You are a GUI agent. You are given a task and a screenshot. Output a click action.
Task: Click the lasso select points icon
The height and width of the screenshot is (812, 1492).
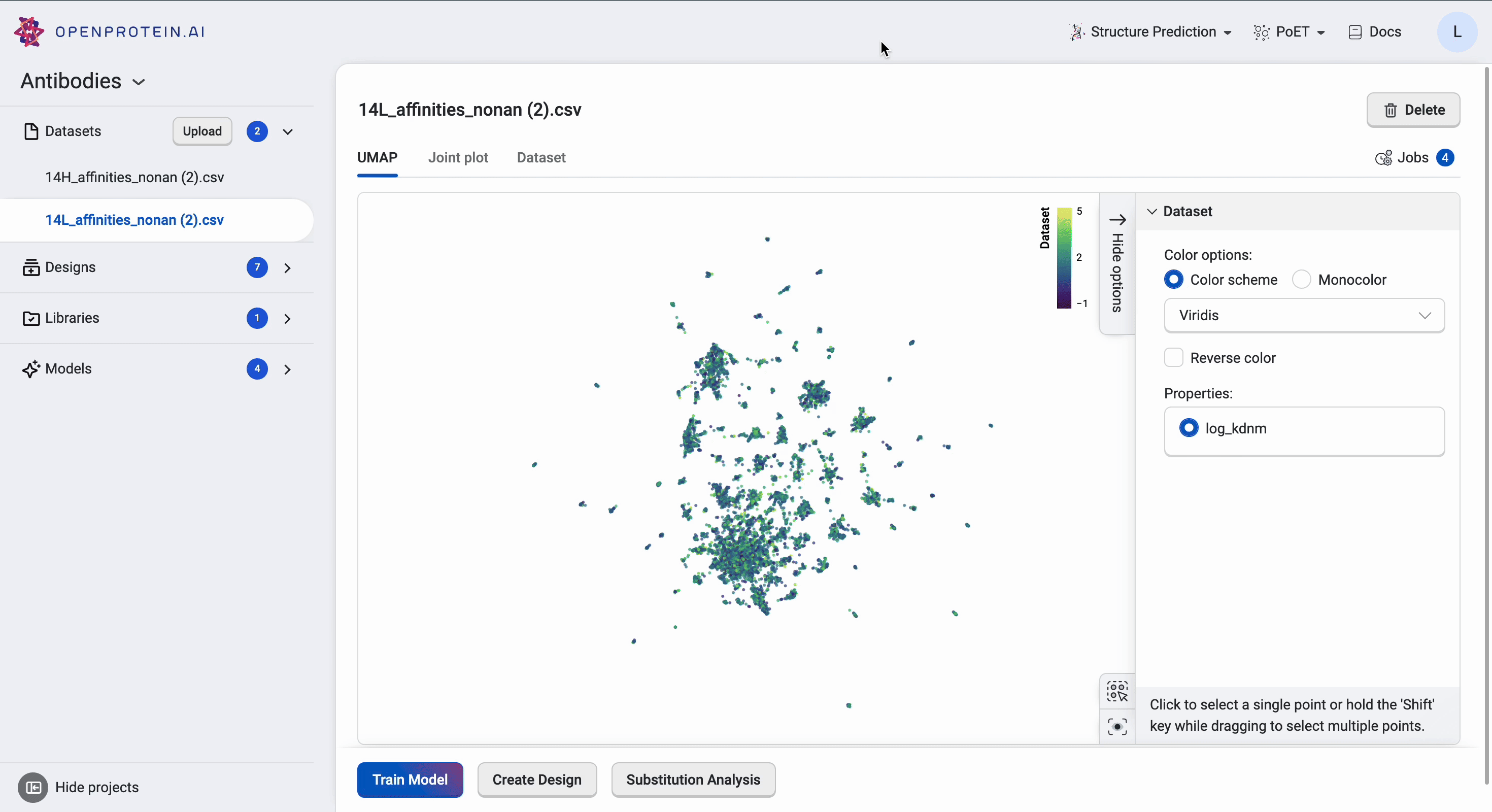click(1116, 692)
